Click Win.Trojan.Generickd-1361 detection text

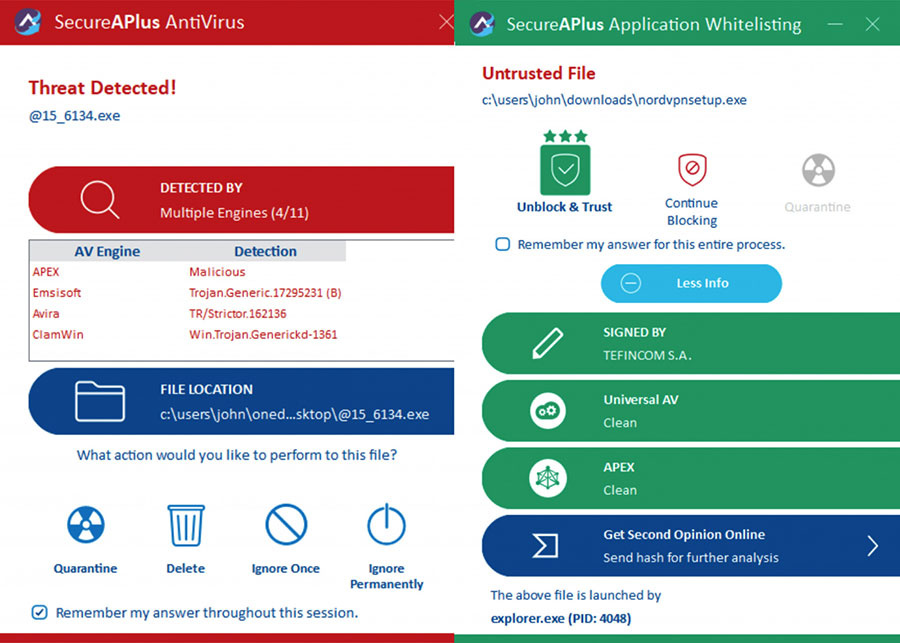pyautogui.click(x=263, y=334)
